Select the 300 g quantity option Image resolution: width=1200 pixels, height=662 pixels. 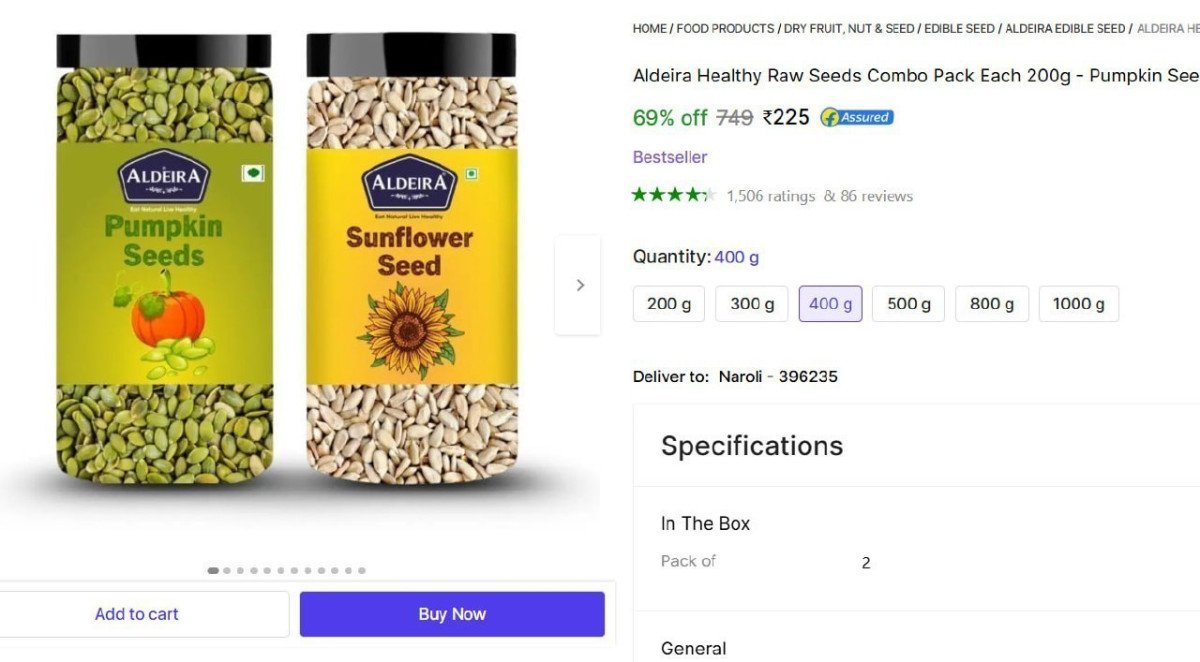[751, 304]
